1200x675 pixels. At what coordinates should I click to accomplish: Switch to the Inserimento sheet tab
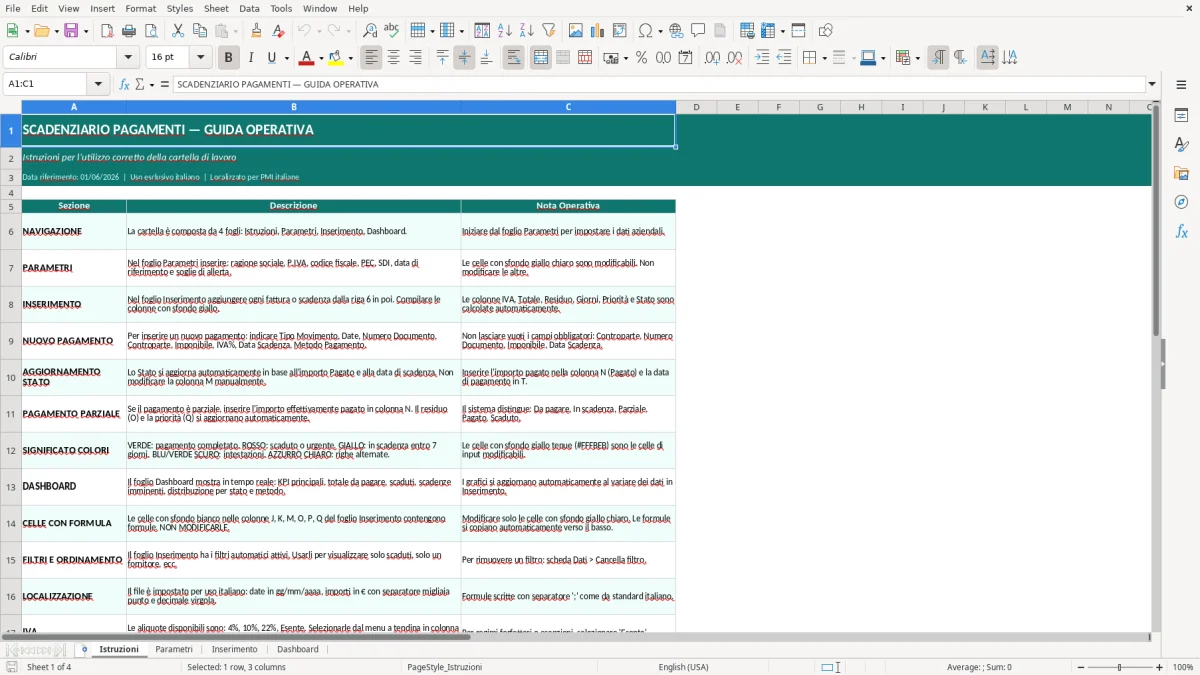[234, 649]
